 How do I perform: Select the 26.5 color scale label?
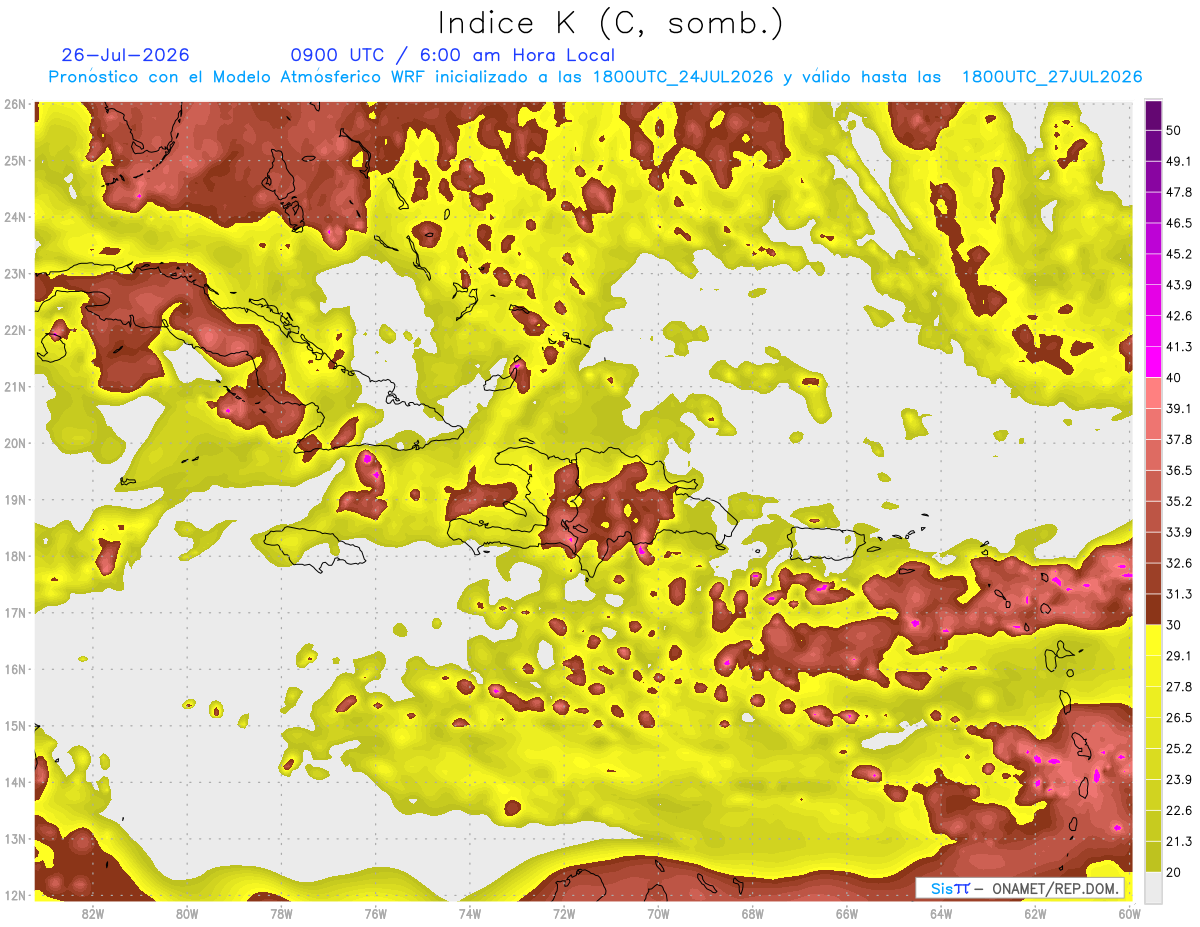tap(1178, 717)
